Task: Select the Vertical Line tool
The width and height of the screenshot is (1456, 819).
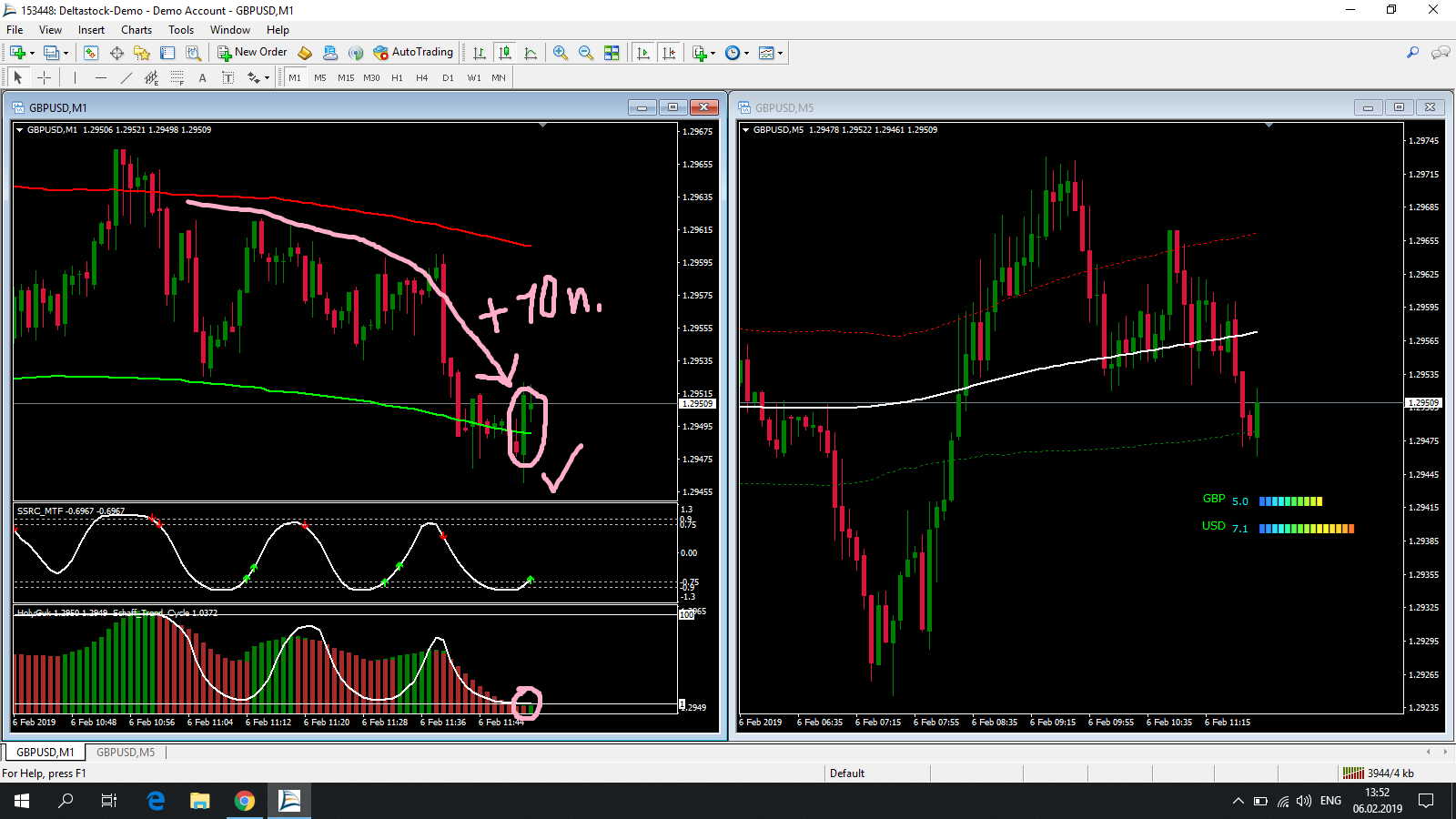Action: [75, 78]
